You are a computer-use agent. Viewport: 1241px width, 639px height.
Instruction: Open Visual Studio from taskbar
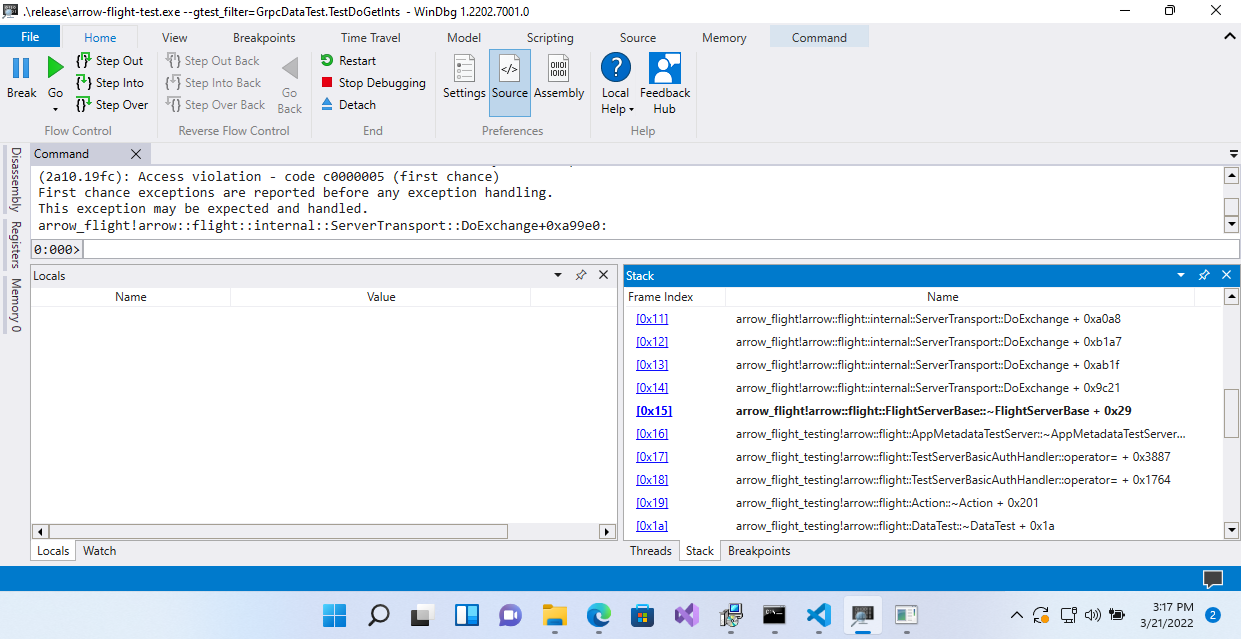686,615
